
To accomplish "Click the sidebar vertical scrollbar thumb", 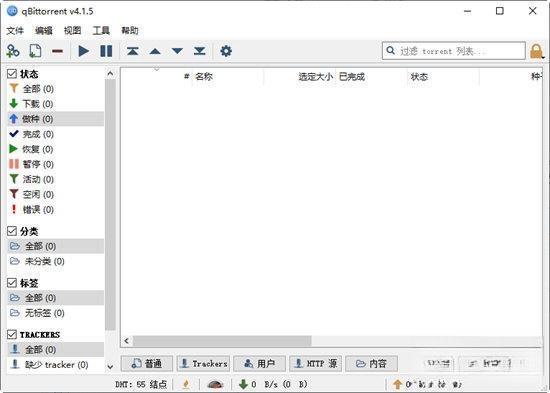I will click(x=110, y=205).
